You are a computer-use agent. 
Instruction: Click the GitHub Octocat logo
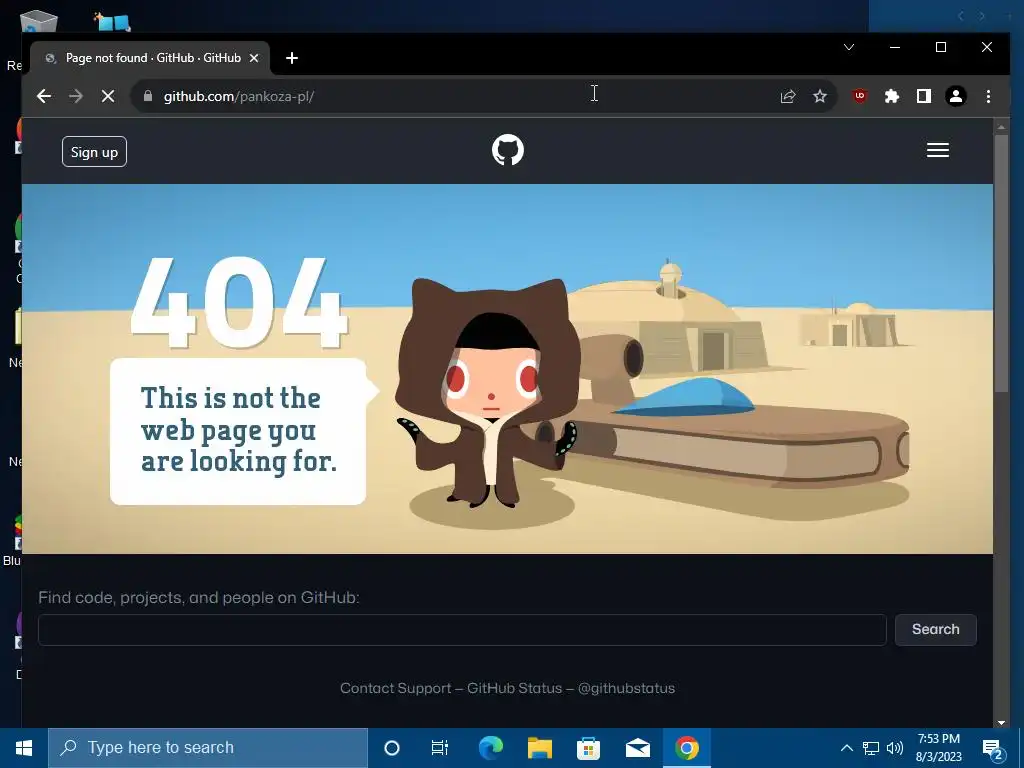pyautogui.click(x=507, y=150)
